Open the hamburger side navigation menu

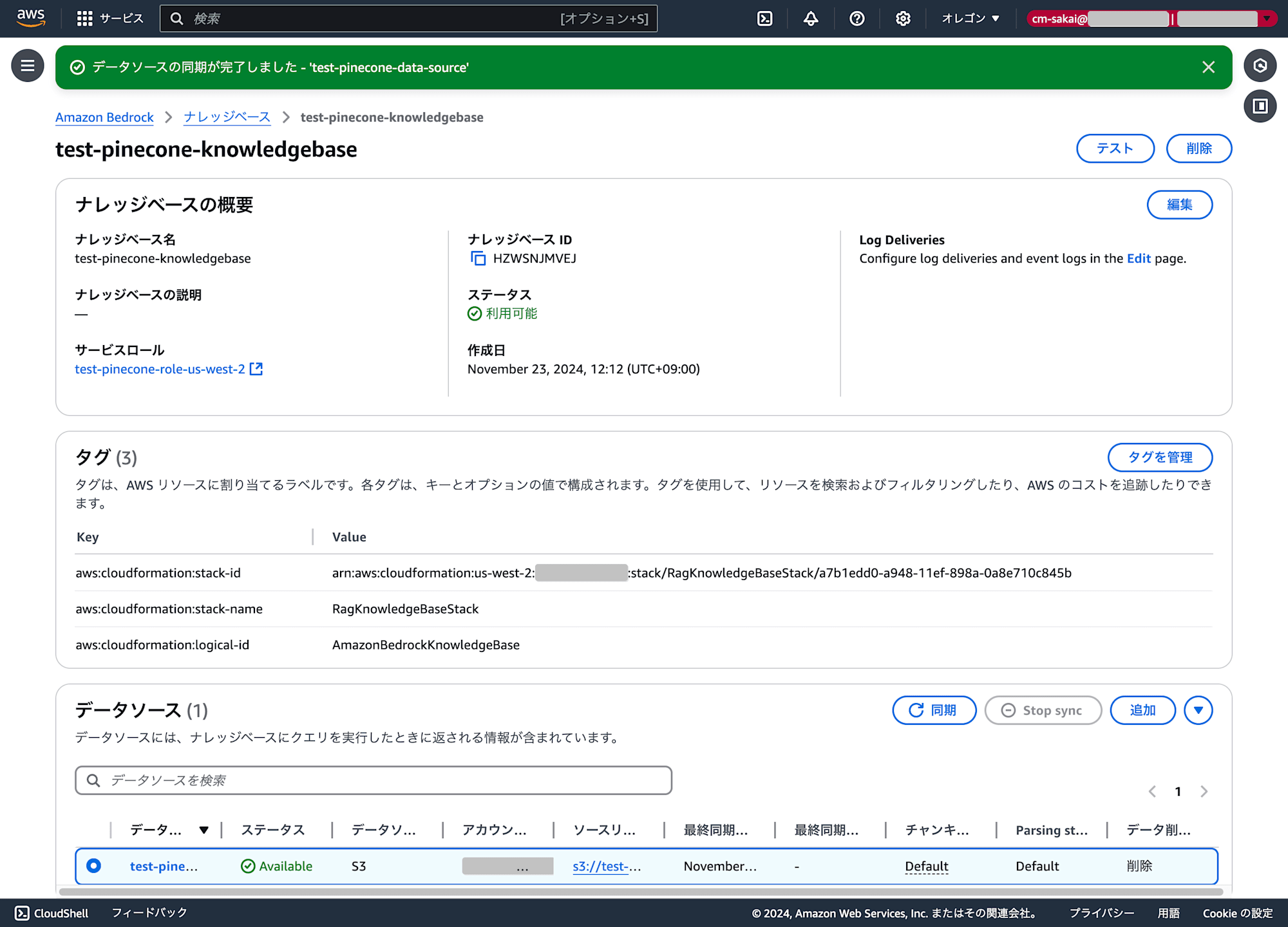(x=28, y=66)
